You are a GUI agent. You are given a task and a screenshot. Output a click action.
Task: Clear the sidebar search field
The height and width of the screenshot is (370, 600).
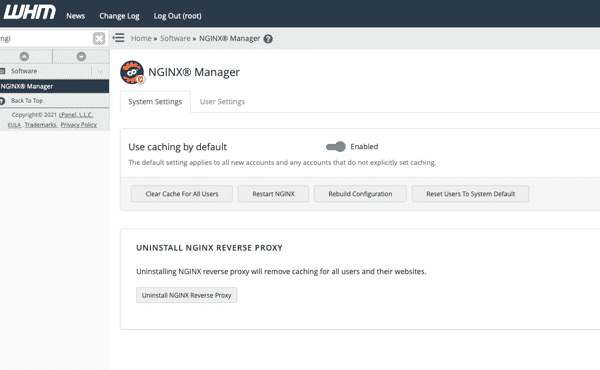point(99,38)
